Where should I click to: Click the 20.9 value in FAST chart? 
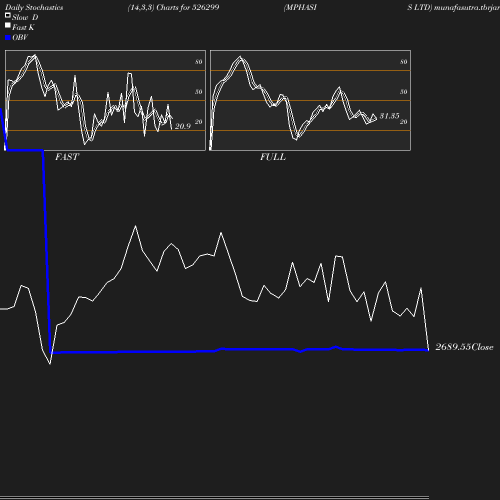click(x=183, y=126)
